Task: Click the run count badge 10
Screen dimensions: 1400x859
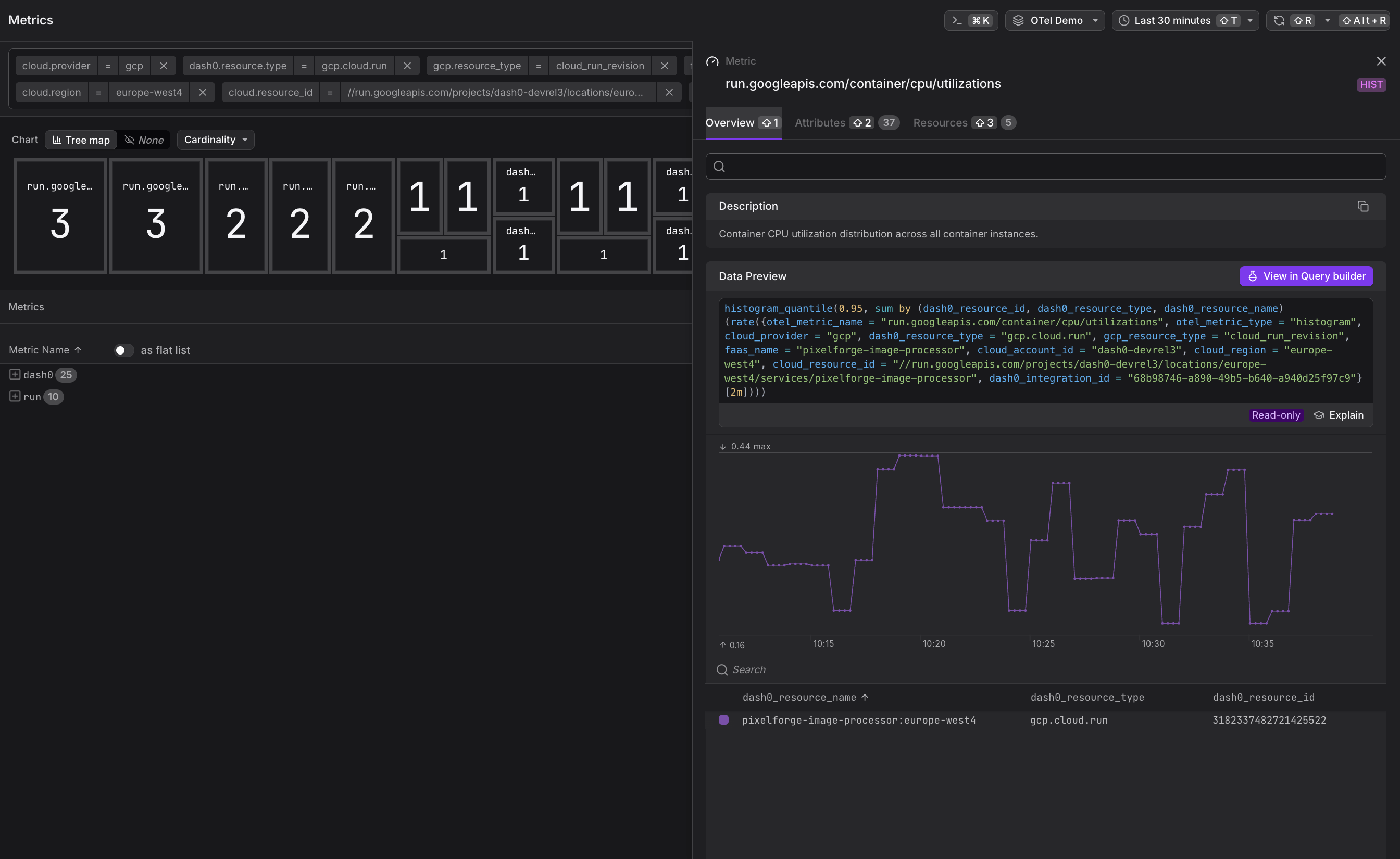Action: click(x=53, y=397)
